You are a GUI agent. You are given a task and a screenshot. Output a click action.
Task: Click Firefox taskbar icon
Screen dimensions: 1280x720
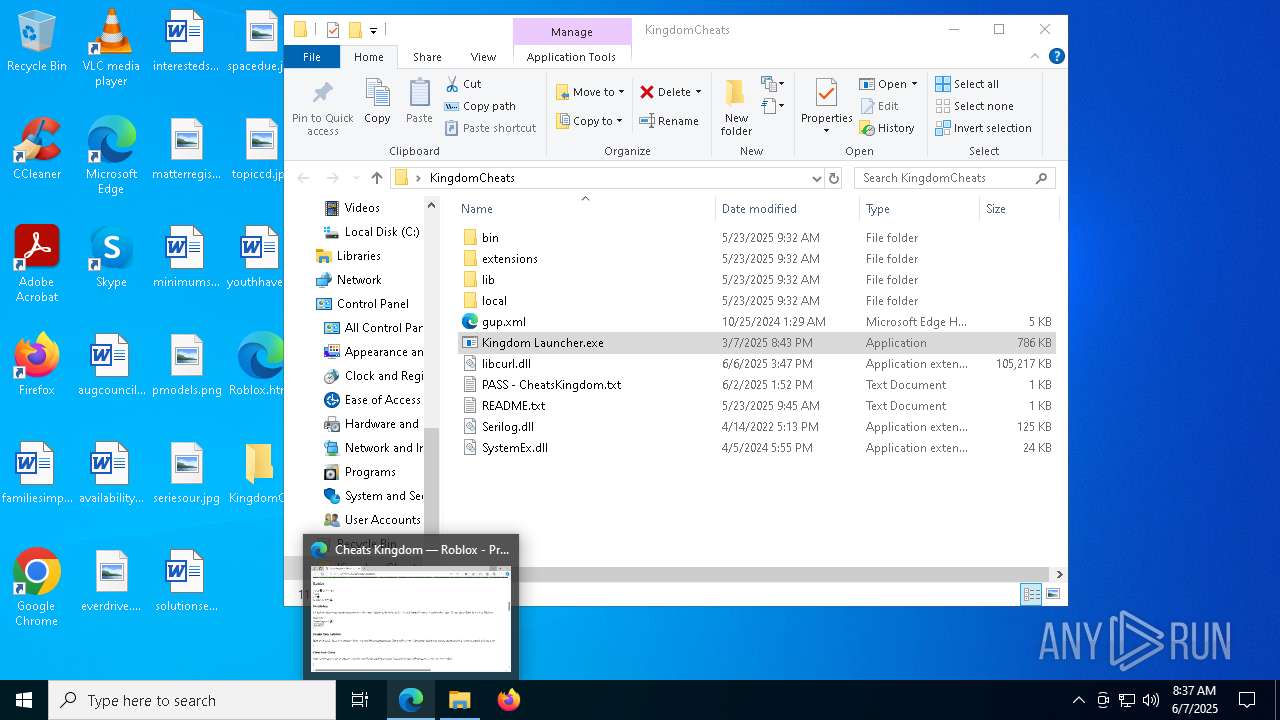point(508,700)
